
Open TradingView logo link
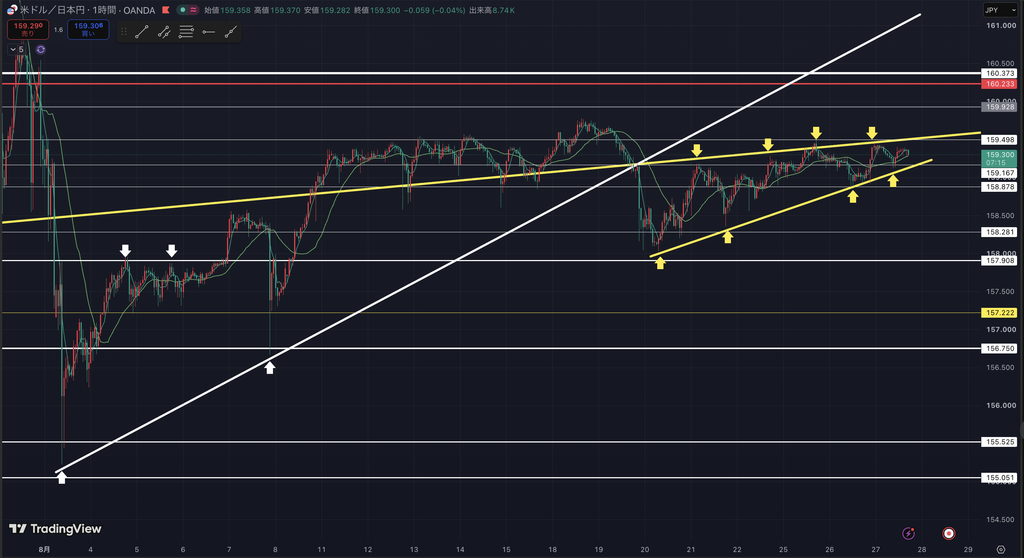[x=56, y=529]
